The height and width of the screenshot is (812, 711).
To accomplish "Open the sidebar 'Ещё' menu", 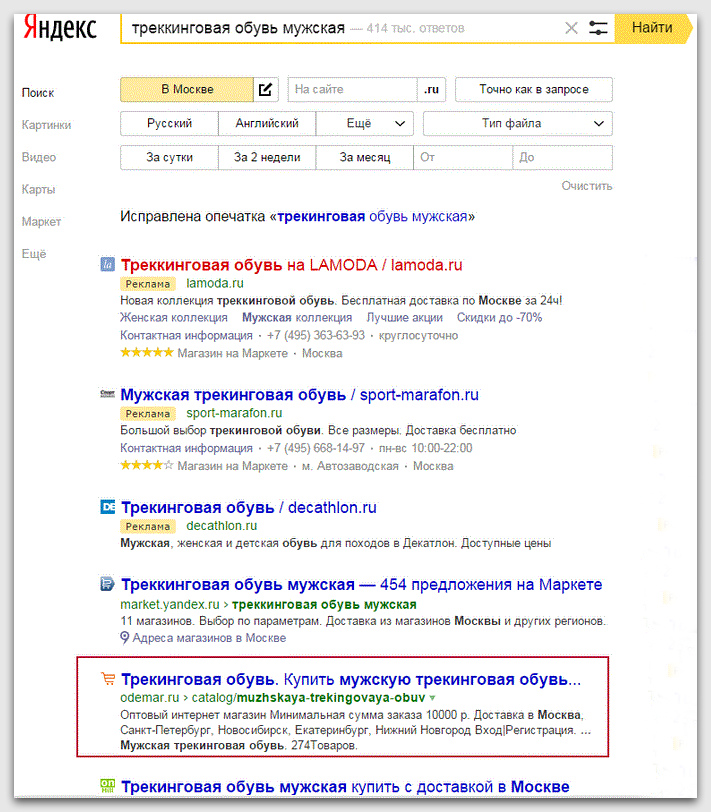I will [34, 254].
